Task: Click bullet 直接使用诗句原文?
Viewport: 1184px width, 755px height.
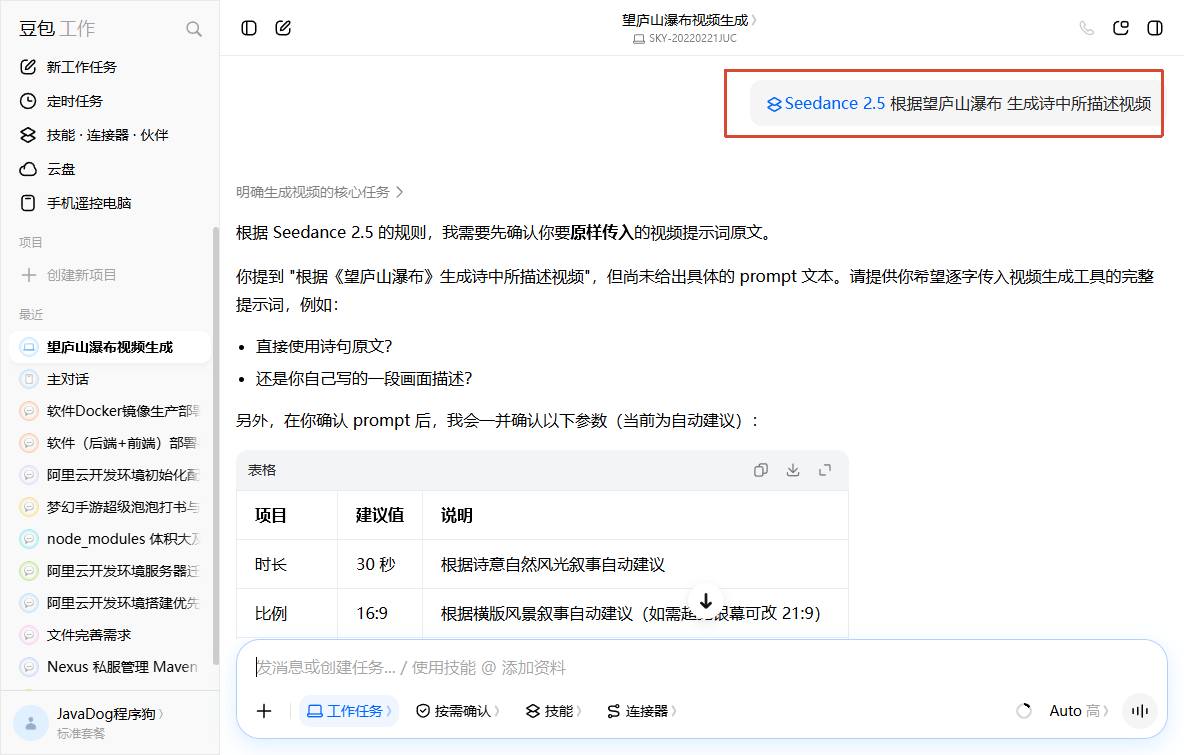Action: click(324, 347)
